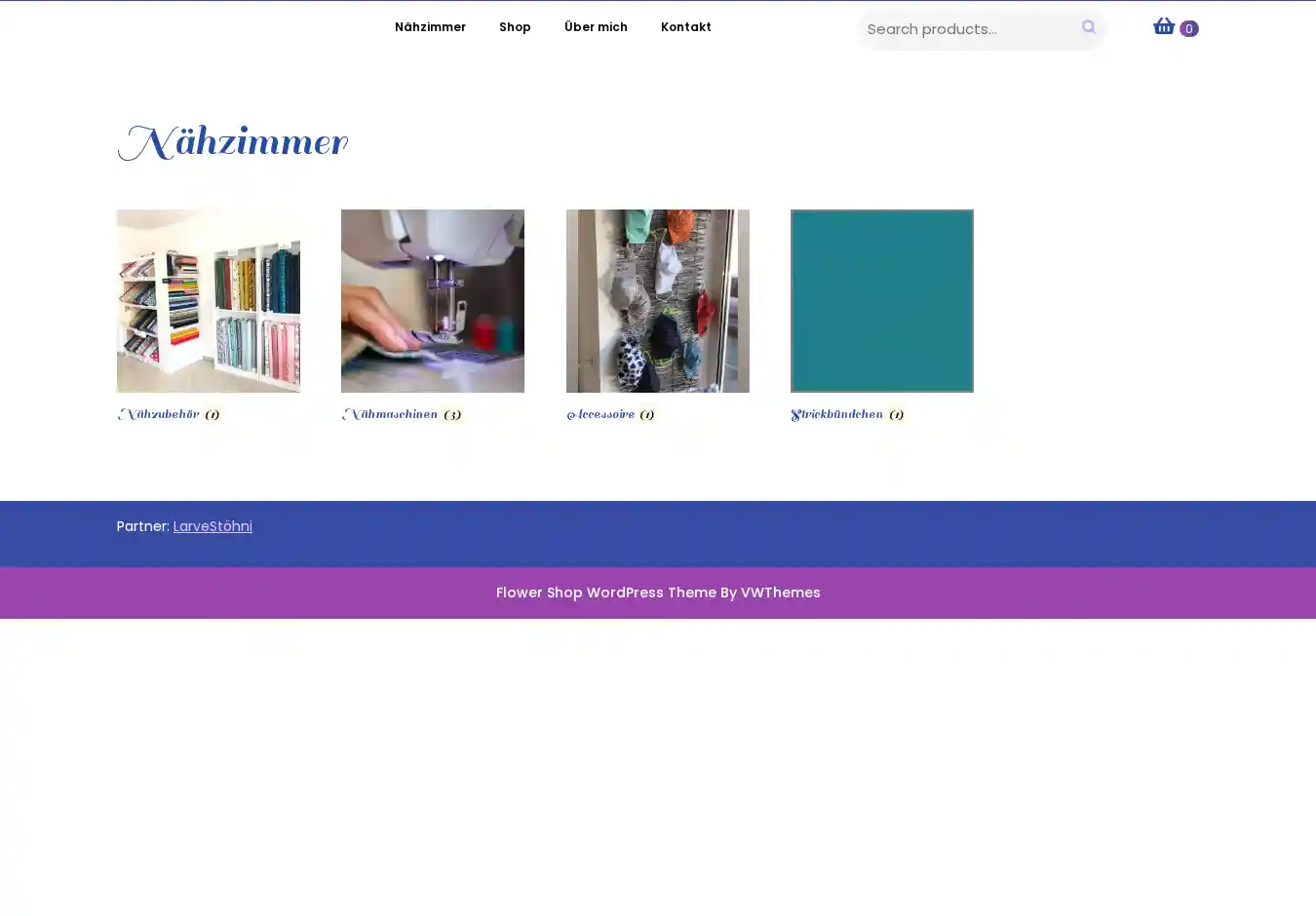This screenshot has height=916, width=1316.
Task: Click the Flower Shop WordPress Theme link
Action: pyautogui.click(x=658, y=592)
